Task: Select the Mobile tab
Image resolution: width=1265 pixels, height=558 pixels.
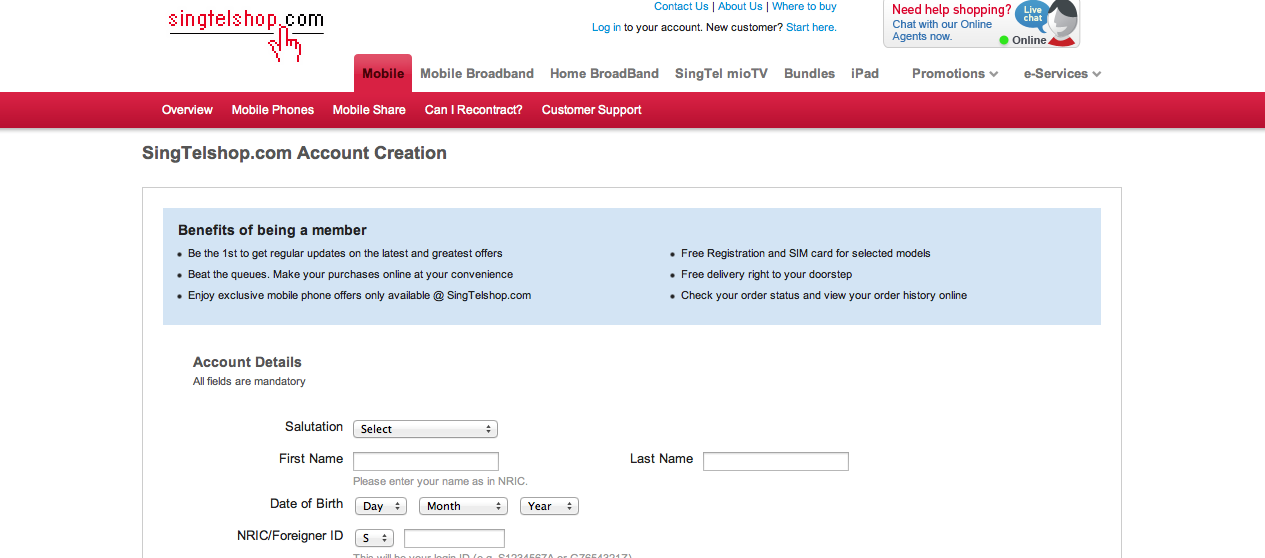Action: click(x=383, y=73)
